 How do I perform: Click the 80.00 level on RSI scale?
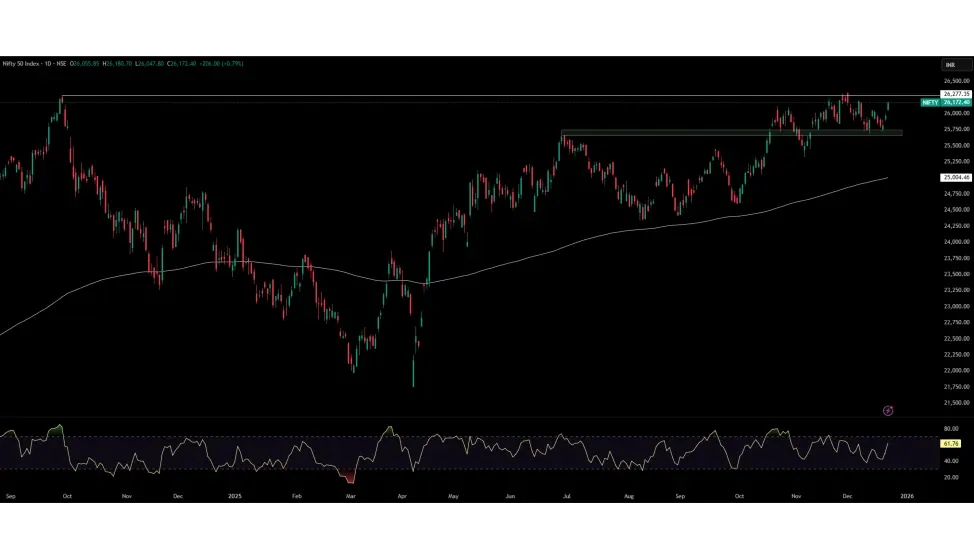click(x=951, y=428)
